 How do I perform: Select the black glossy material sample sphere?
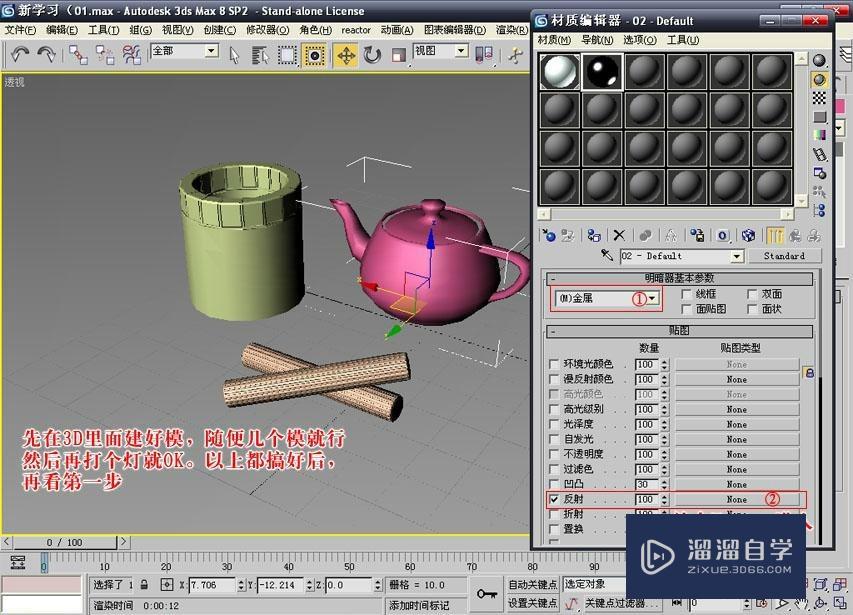tap(603, 72)
